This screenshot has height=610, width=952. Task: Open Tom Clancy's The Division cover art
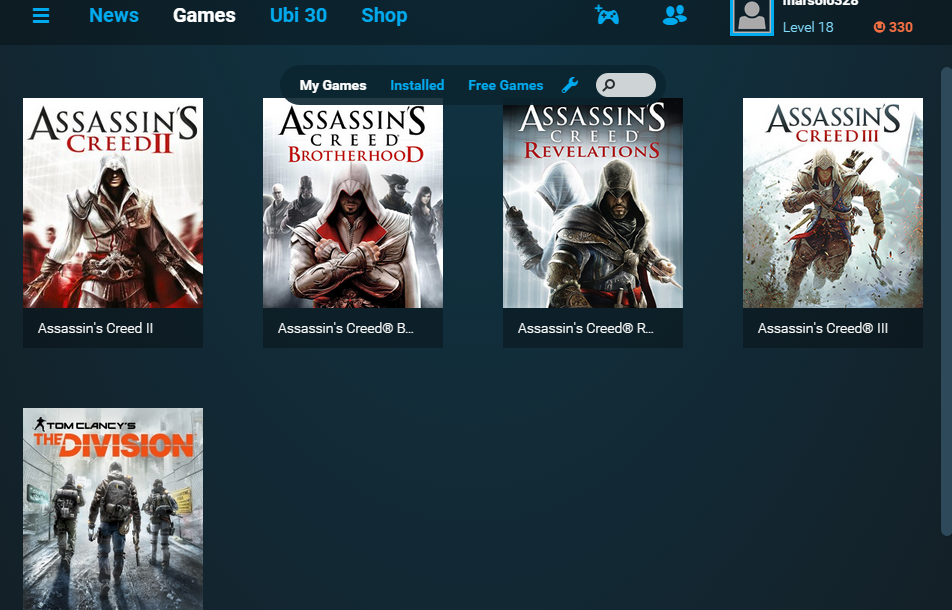click(113, 509)
